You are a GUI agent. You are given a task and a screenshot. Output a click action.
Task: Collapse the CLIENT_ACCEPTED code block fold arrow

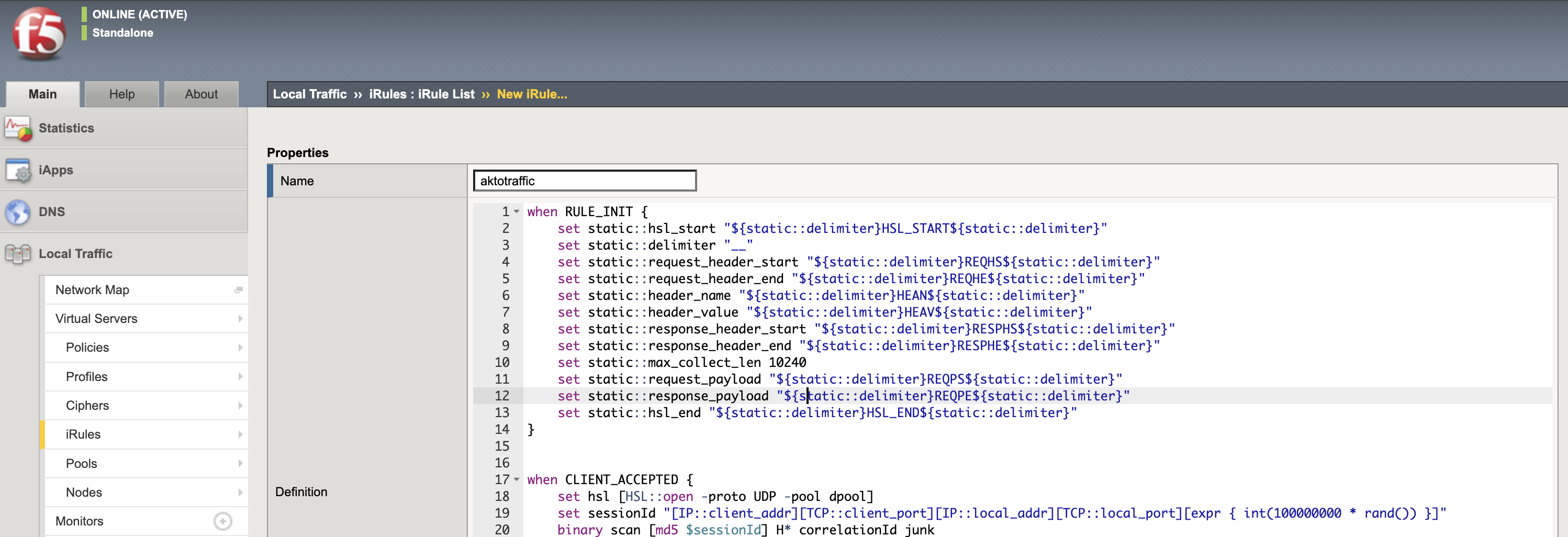pyautogui.click(x=517, y=480)
